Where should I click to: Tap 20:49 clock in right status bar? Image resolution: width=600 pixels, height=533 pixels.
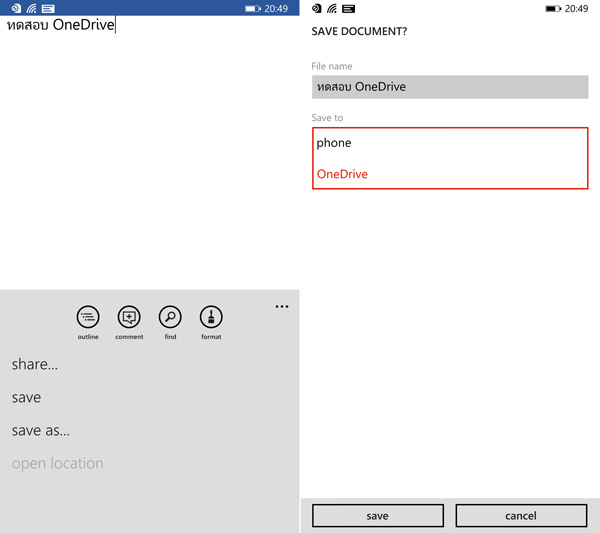pyautogui.click(x=576, y=8)
